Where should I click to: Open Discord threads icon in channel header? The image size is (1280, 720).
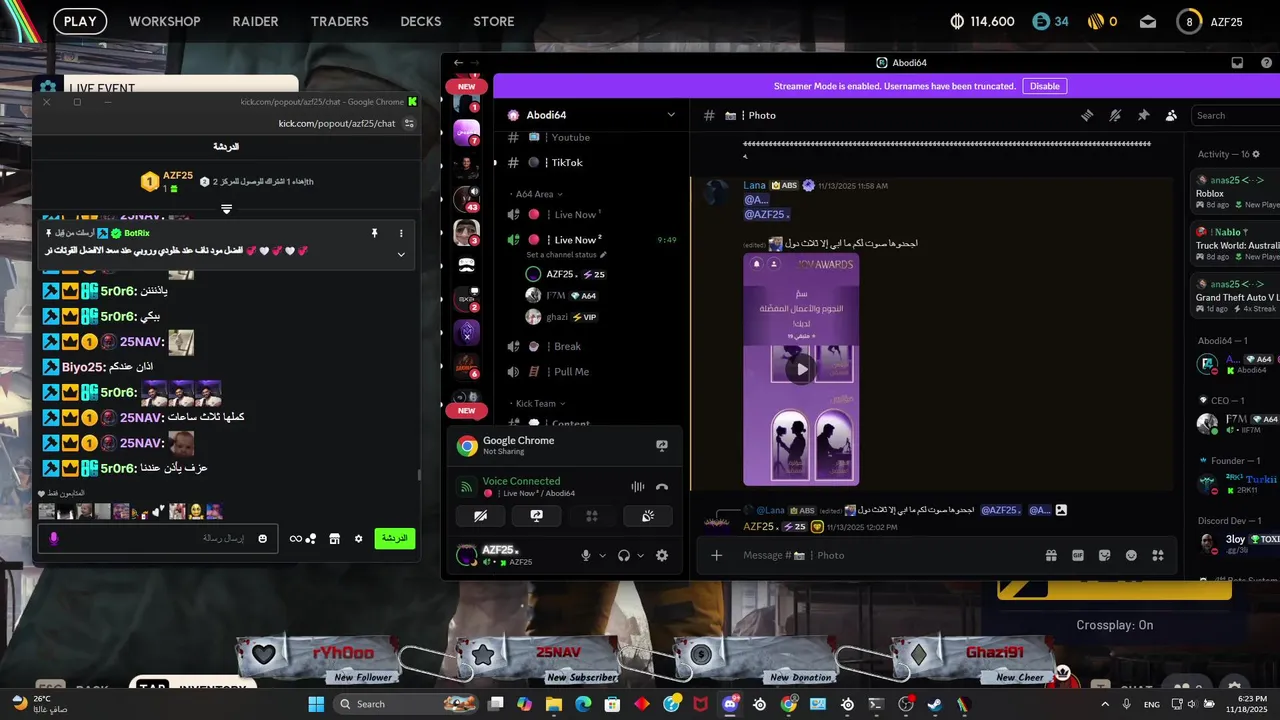[x=1087, y=115]
